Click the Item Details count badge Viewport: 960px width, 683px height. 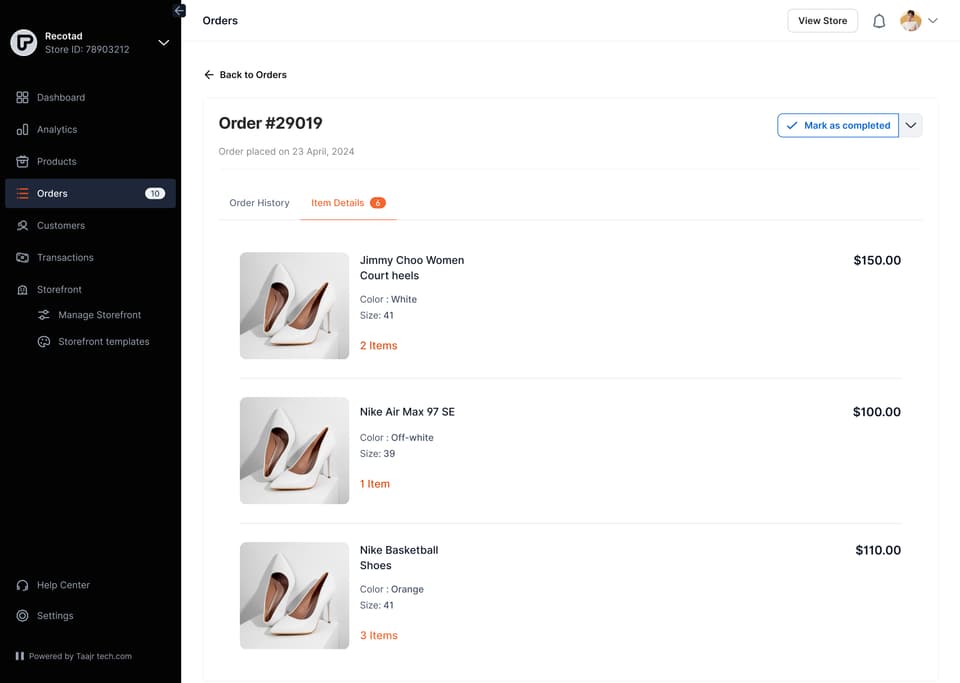point(378,203)
